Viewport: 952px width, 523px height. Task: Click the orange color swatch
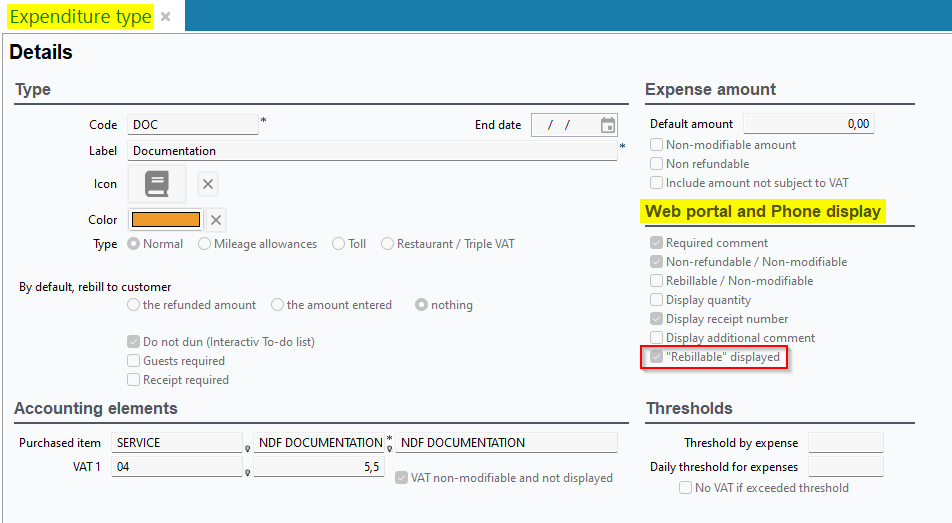click(x=165, y=220)
